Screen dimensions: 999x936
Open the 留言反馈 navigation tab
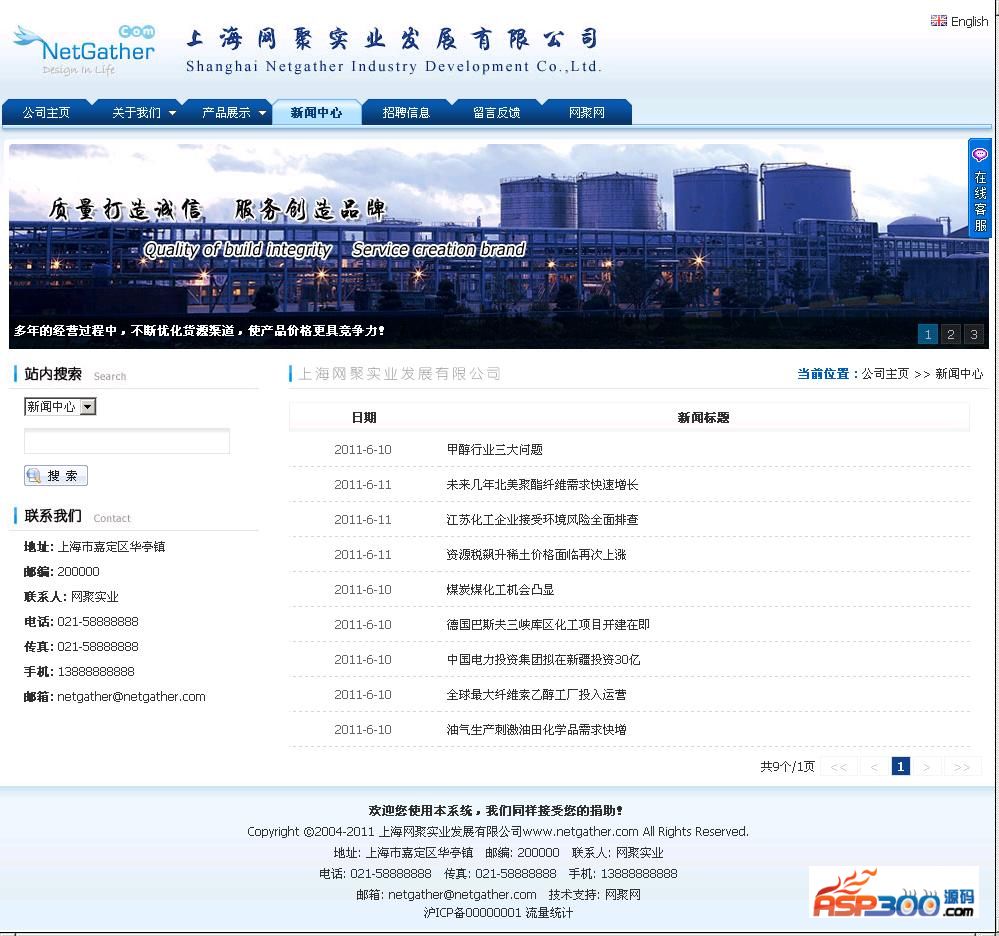tap(497, 113)
